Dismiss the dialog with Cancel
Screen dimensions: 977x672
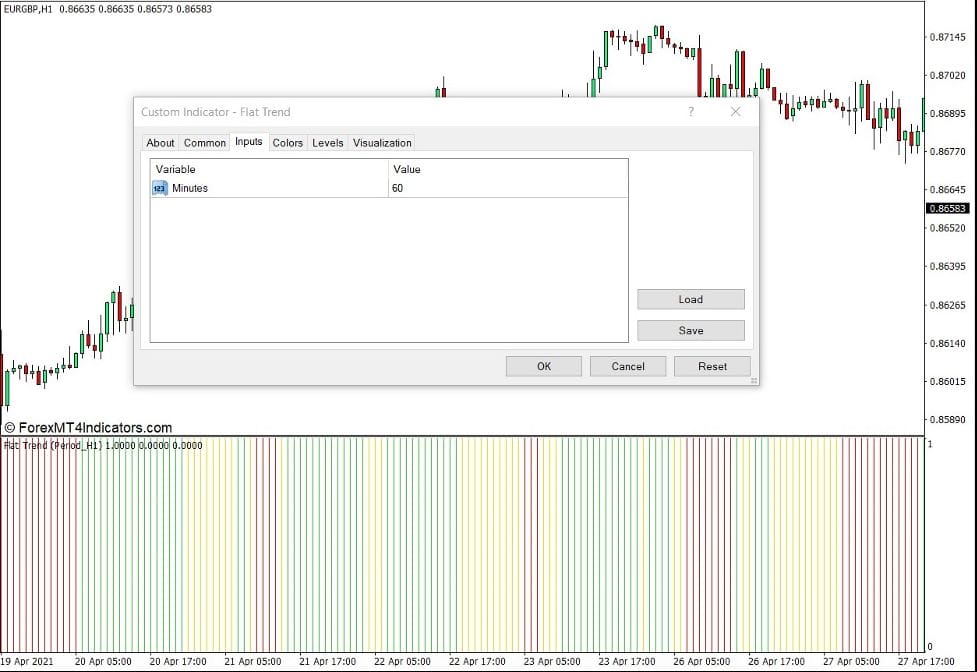pos(628,366)
